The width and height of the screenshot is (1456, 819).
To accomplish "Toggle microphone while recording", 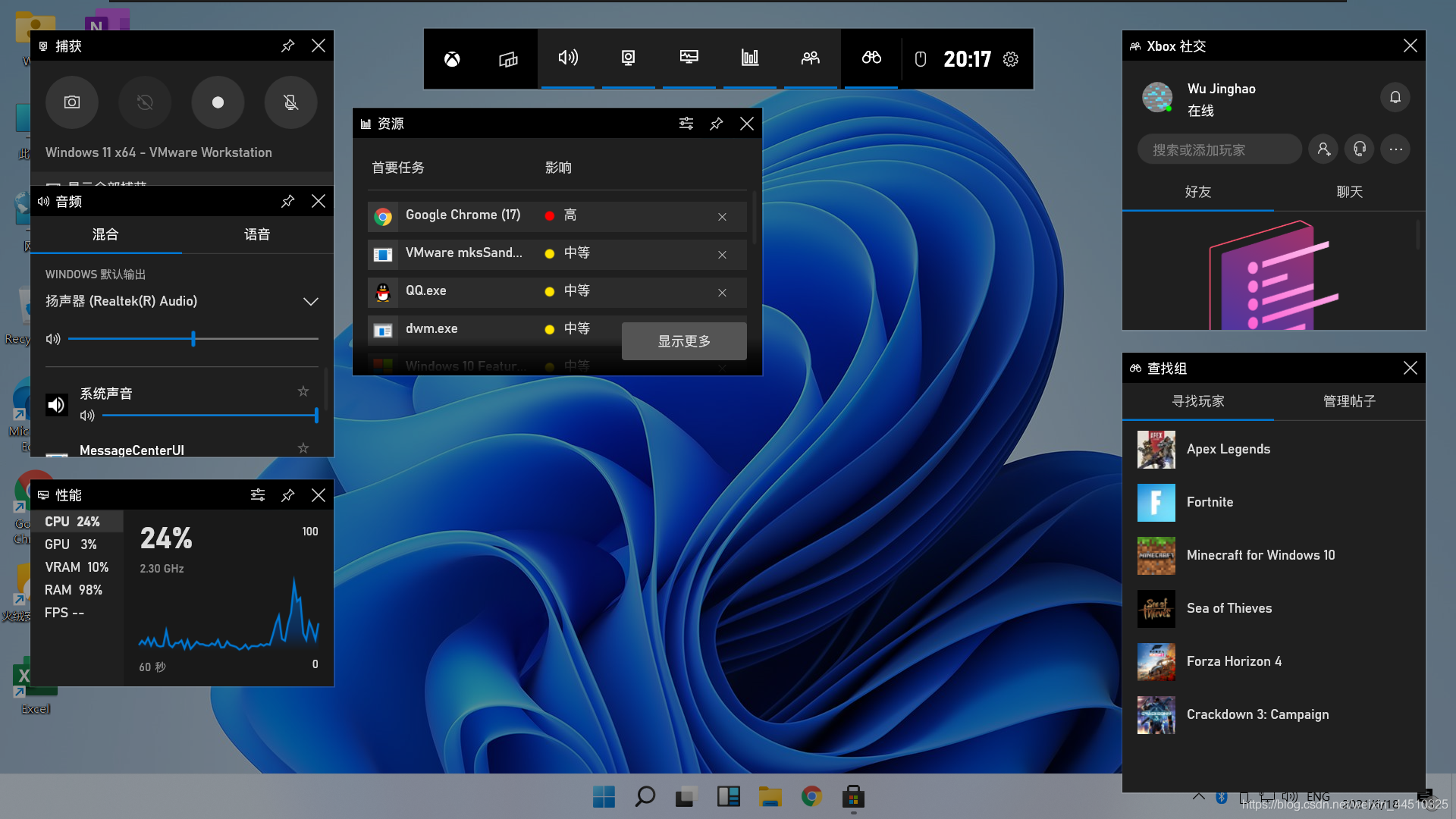I will tap(290, 102).
